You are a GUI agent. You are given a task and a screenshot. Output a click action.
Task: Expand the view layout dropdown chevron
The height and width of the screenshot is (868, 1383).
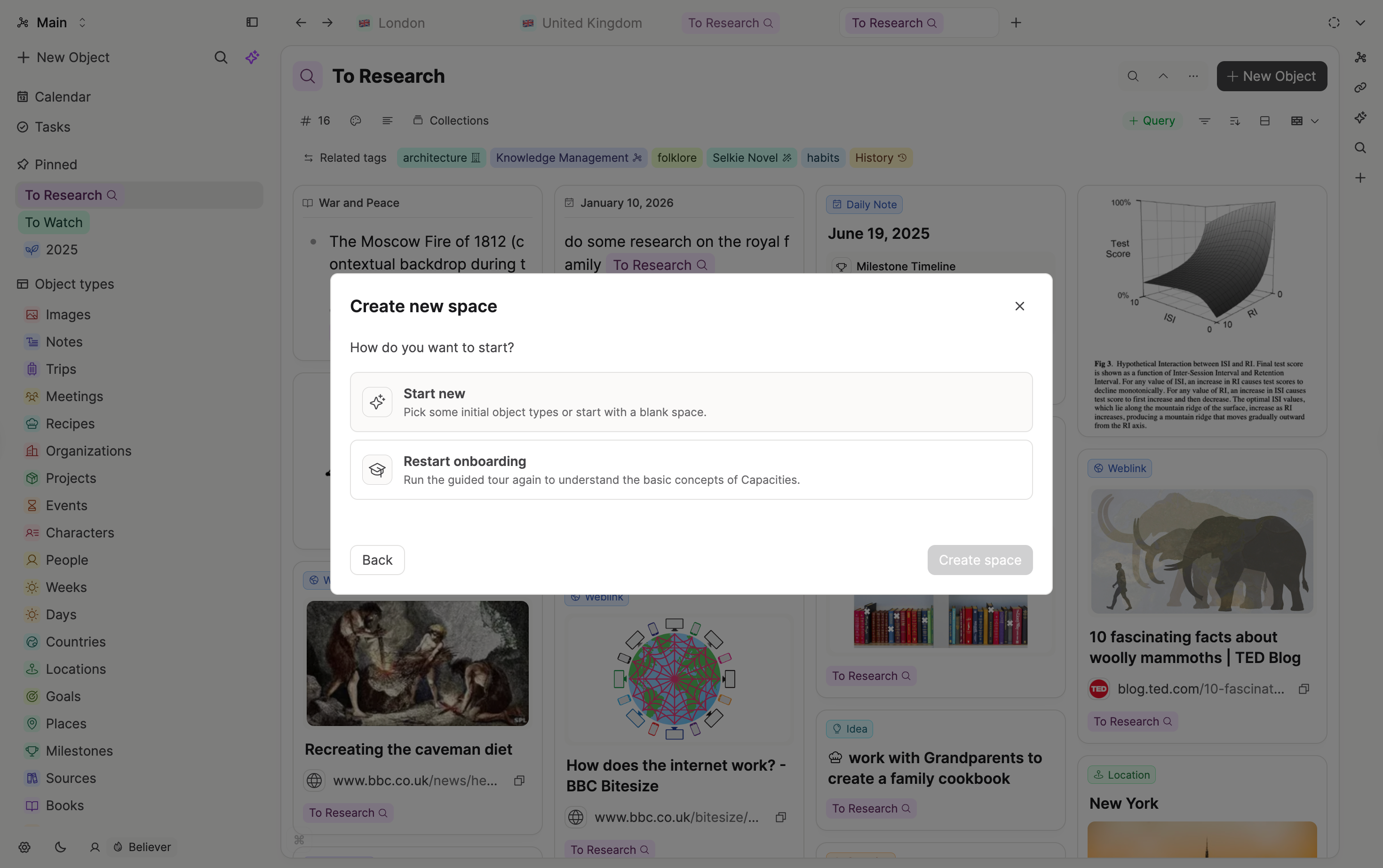click(1315, 121)
